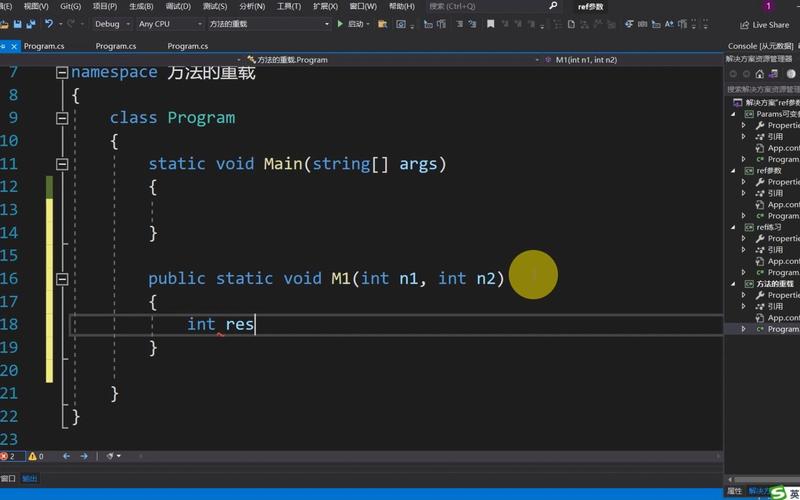Switch to the 属性 properties tab

point(734,491)
